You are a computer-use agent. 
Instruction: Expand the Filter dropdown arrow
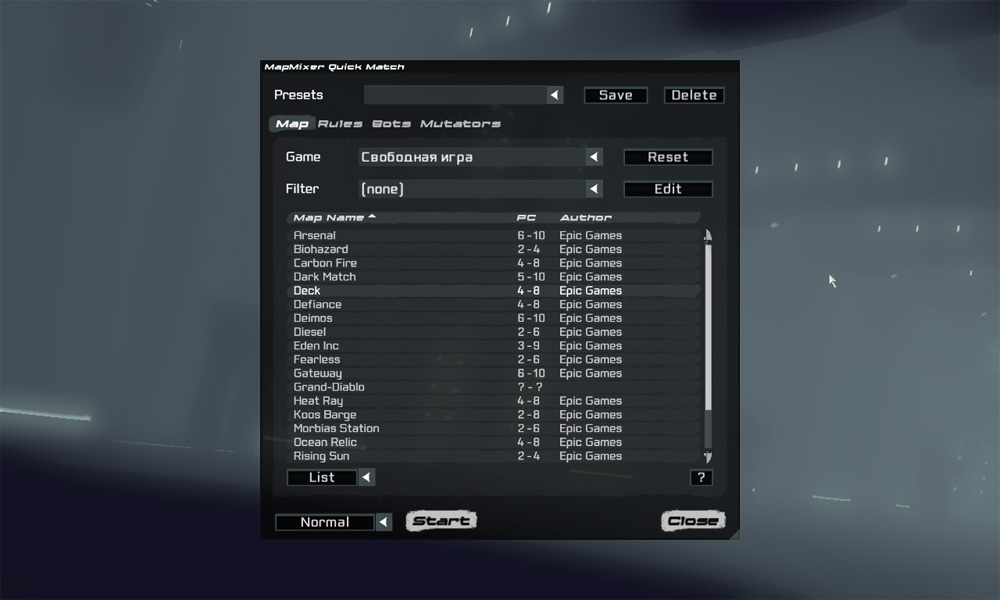click(x=594, y=189)
